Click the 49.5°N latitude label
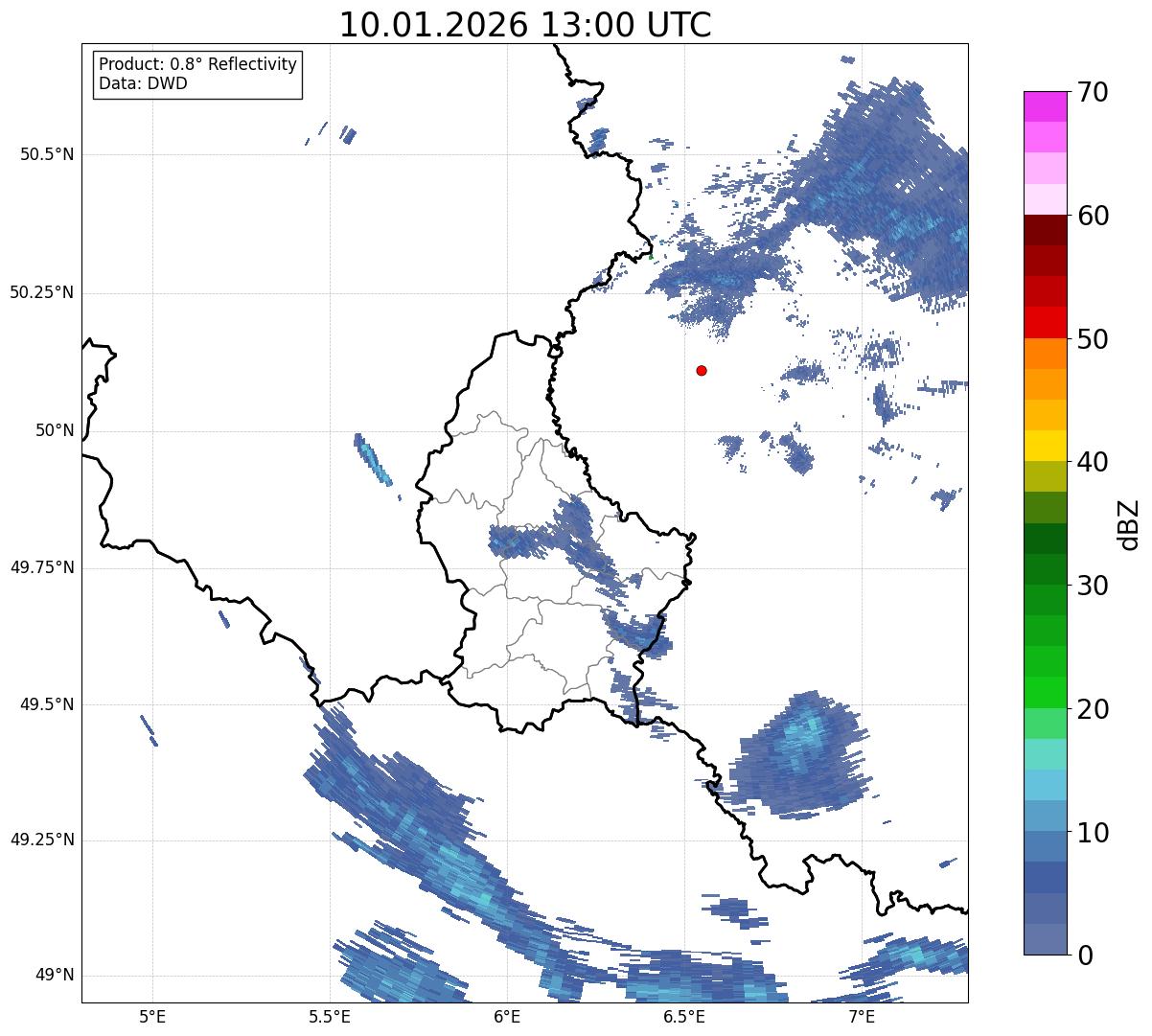This screenshot has height=1036, width=1152. [x=46, y=704]
